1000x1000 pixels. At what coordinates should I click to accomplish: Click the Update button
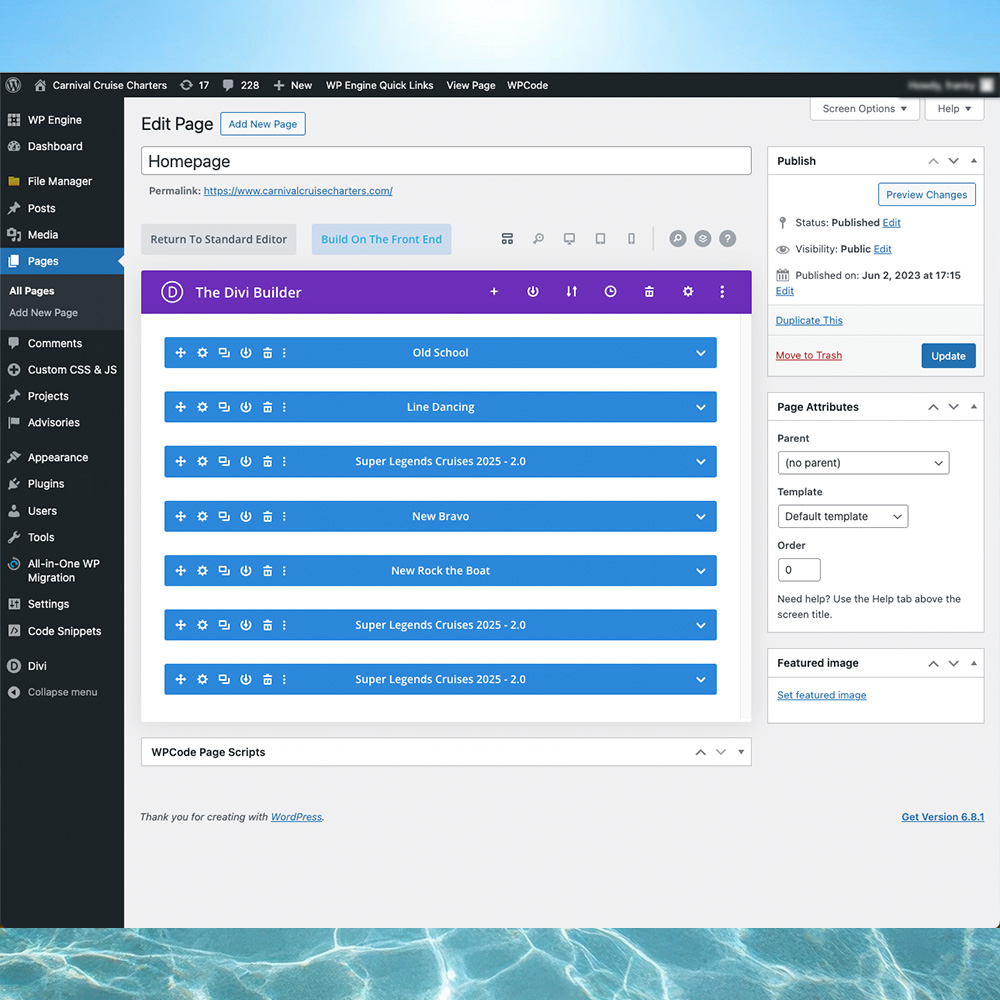948,356
